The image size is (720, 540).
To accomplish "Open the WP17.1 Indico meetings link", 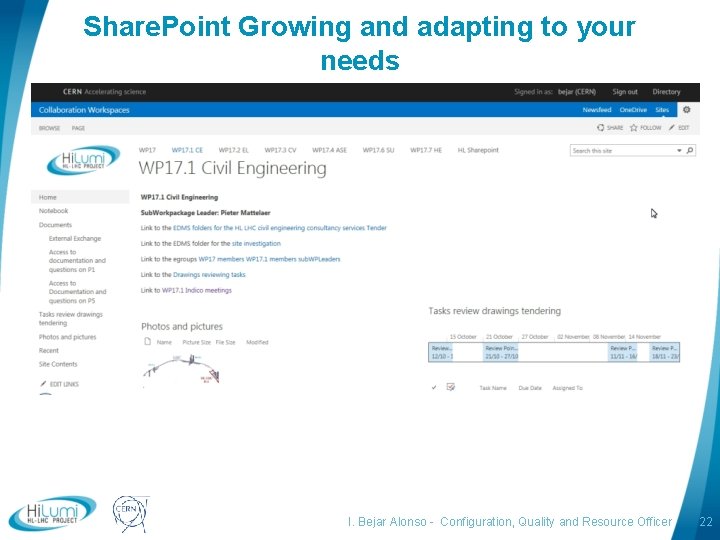I will (x=197, y=290).
